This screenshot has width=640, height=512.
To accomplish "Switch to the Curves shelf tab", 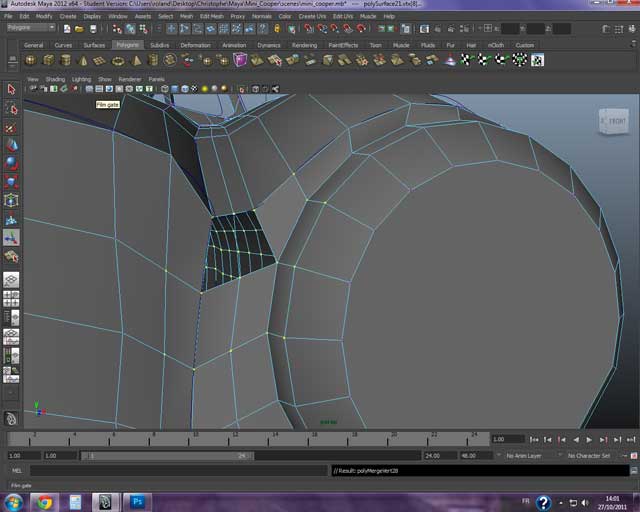I will 63,45.
